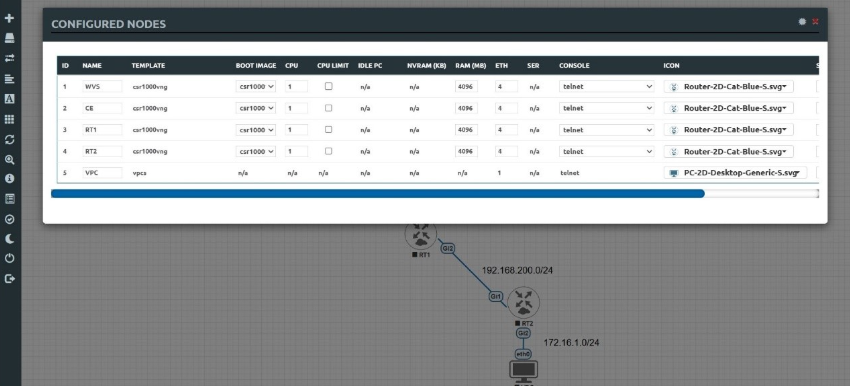850x386 pixels.
Task: Close the Configured Nodes dialog
Action: 815,22
